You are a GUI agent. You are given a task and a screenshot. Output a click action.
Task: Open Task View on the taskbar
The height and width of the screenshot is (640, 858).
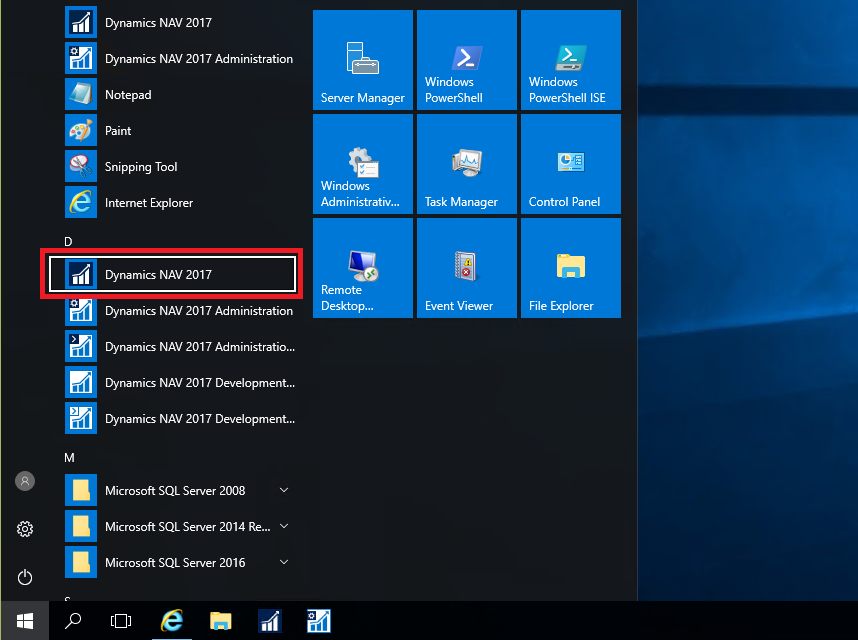click(x=121, y=621)
